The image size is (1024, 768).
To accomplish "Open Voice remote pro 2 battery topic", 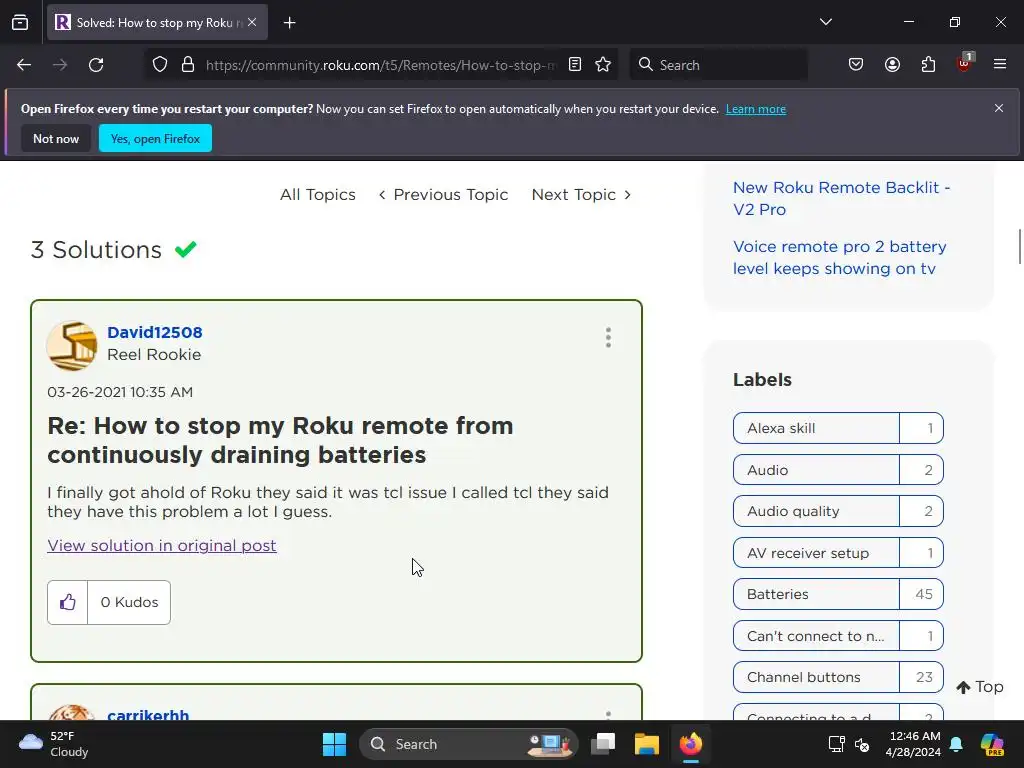I will tap(839, 257).
